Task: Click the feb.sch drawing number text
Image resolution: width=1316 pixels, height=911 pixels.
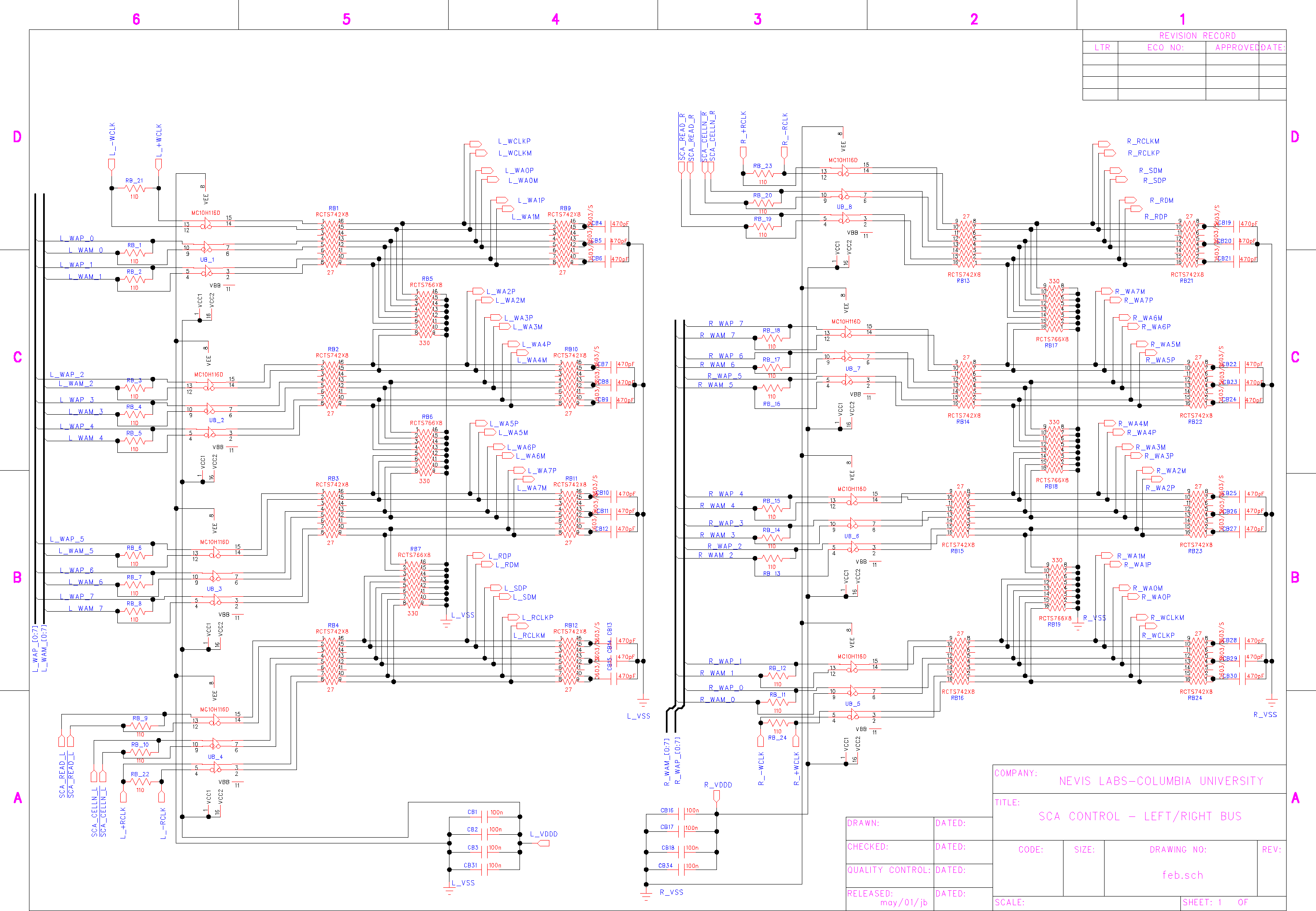Action: [x=1182, y=875]
